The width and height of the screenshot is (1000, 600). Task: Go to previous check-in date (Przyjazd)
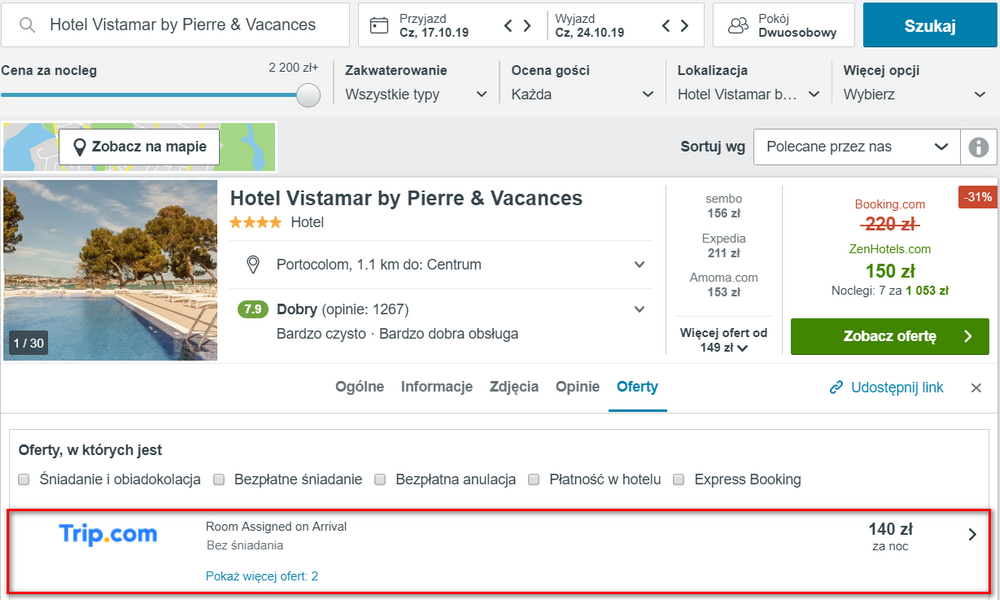click(509, 26)
